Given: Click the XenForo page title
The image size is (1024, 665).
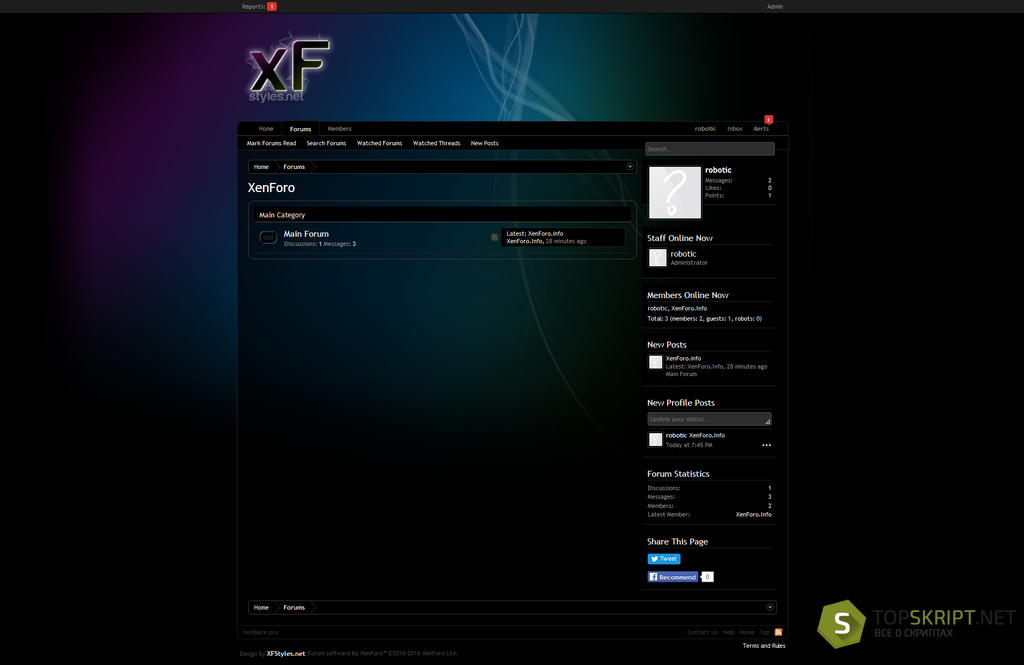Looking at the screenshot, I should pyautogui.click(x=271, y=187).
